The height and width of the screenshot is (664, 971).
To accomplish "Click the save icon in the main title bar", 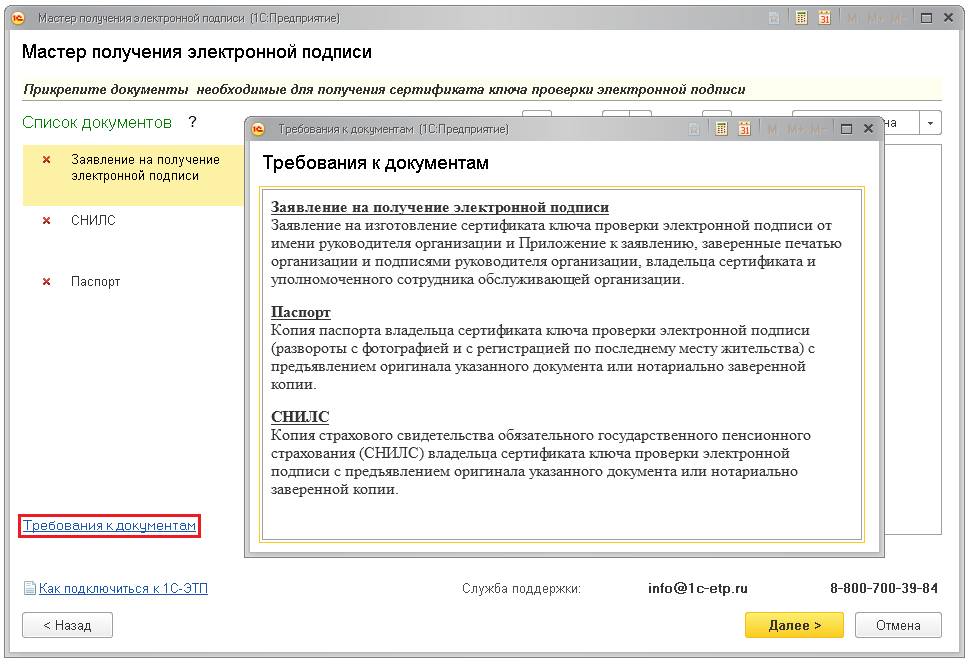I will click(x=773, y=19).
